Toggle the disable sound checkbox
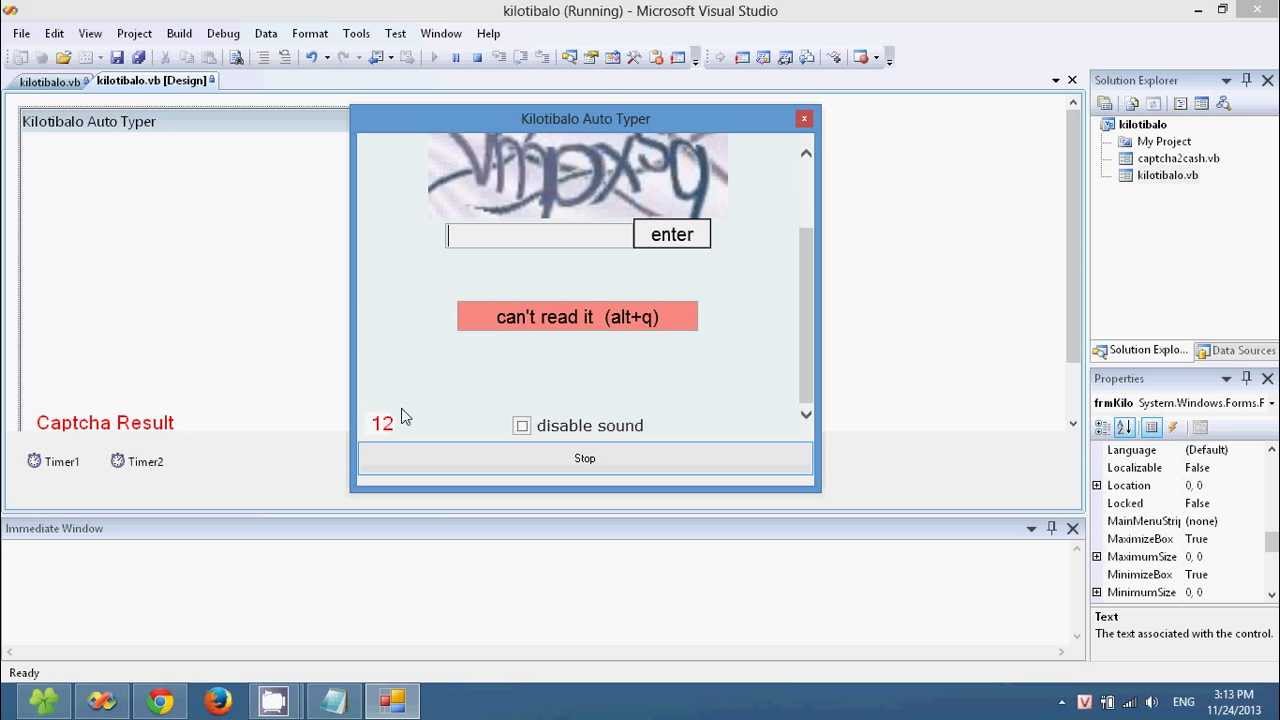 tap(522, 426)
